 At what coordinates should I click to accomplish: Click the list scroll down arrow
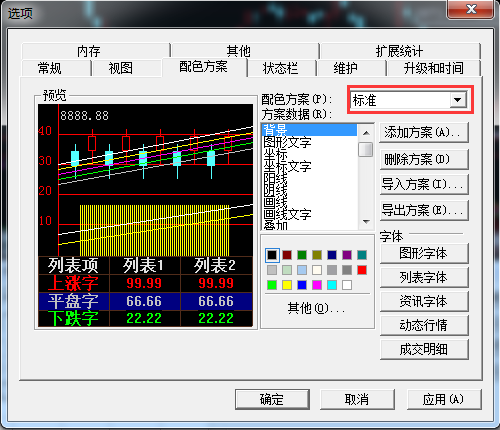tap(366, 221)
